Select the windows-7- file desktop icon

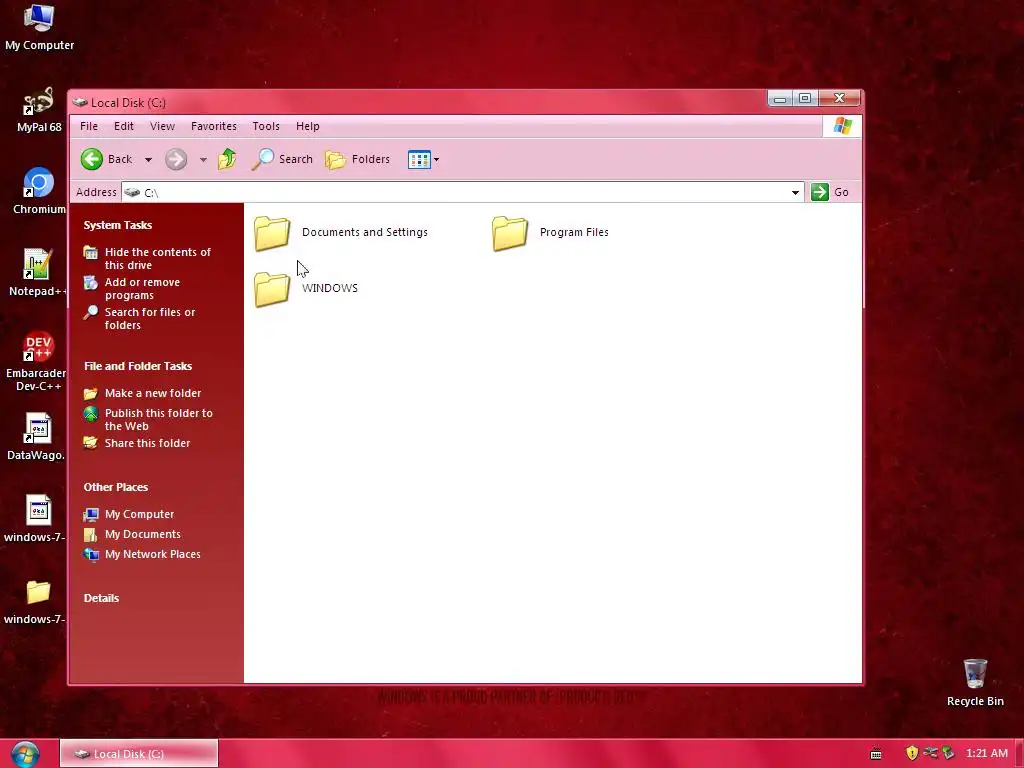36,519
